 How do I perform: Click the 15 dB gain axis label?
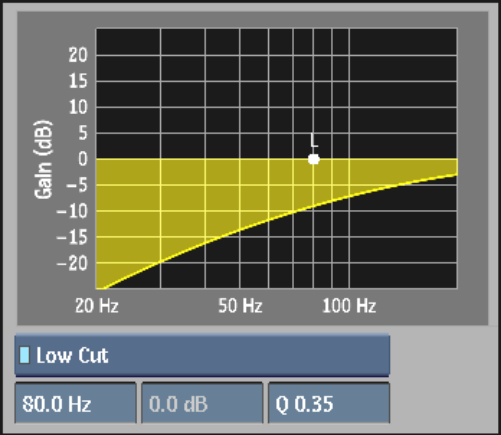(78, 81)
